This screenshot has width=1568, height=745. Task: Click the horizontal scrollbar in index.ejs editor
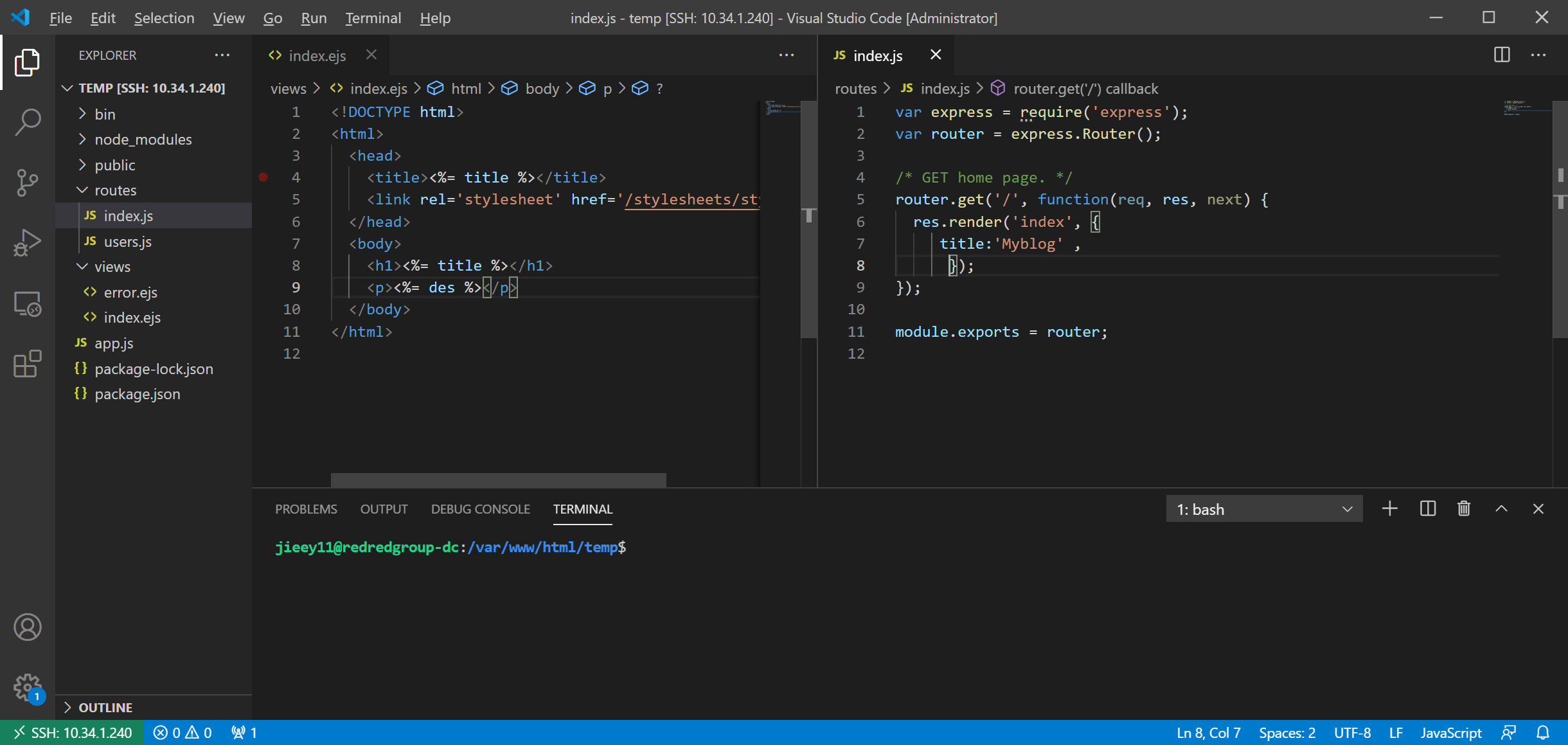[x=498, y=480]
